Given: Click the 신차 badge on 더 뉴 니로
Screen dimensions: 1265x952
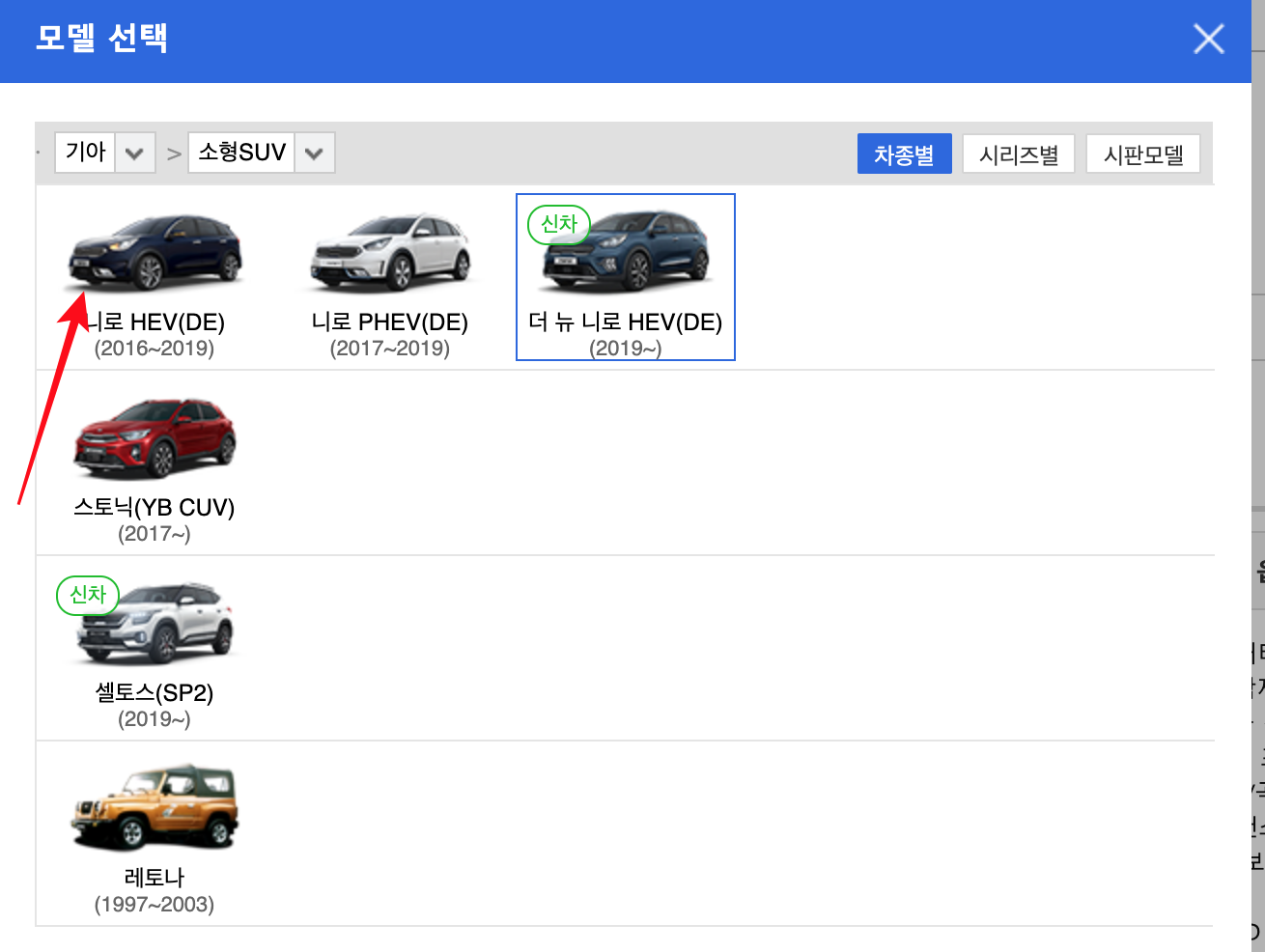Looking at the screenshot, I should pos(559,225).
